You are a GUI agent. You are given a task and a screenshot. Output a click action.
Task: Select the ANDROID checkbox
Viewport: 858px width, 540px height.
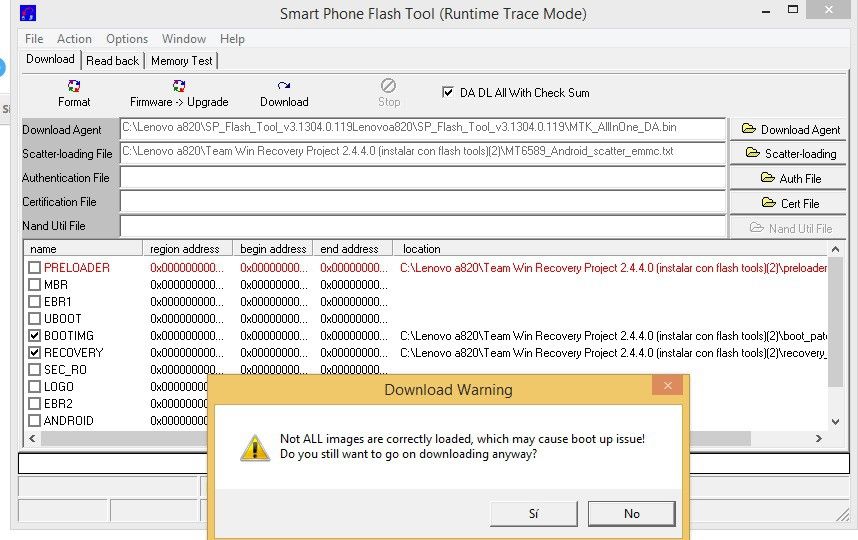pyautogui.click(x=34, y=420)
